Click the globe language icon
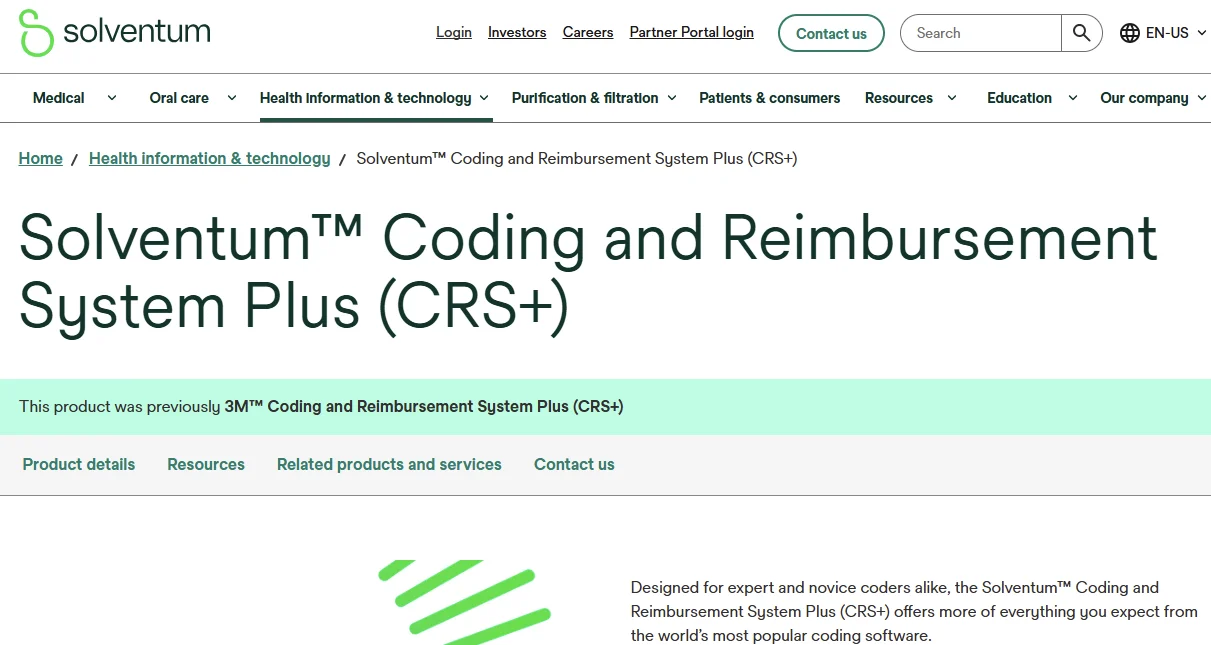This screenshot has height=645, width=1211. [1130, 33]
